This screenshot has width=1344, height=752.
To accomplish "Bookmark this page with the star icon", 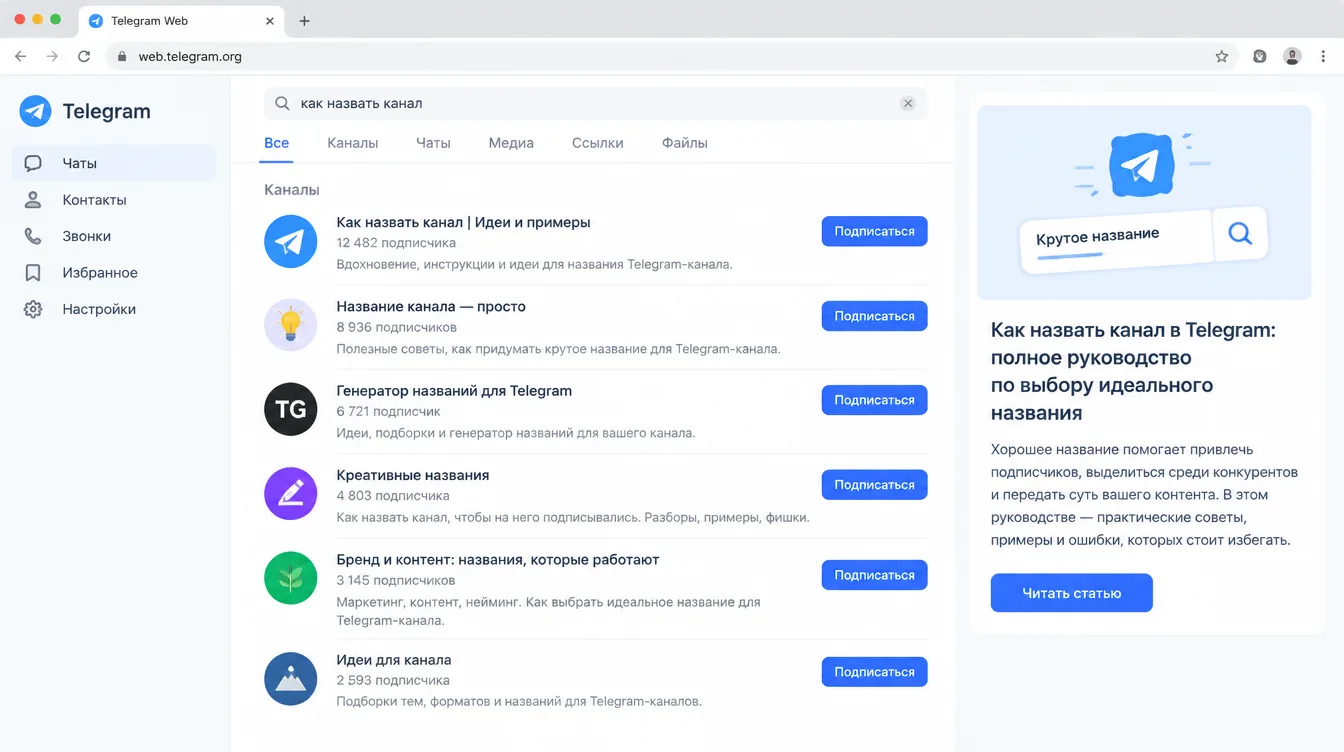I will pyautogui.click(x=1222, y=57).
